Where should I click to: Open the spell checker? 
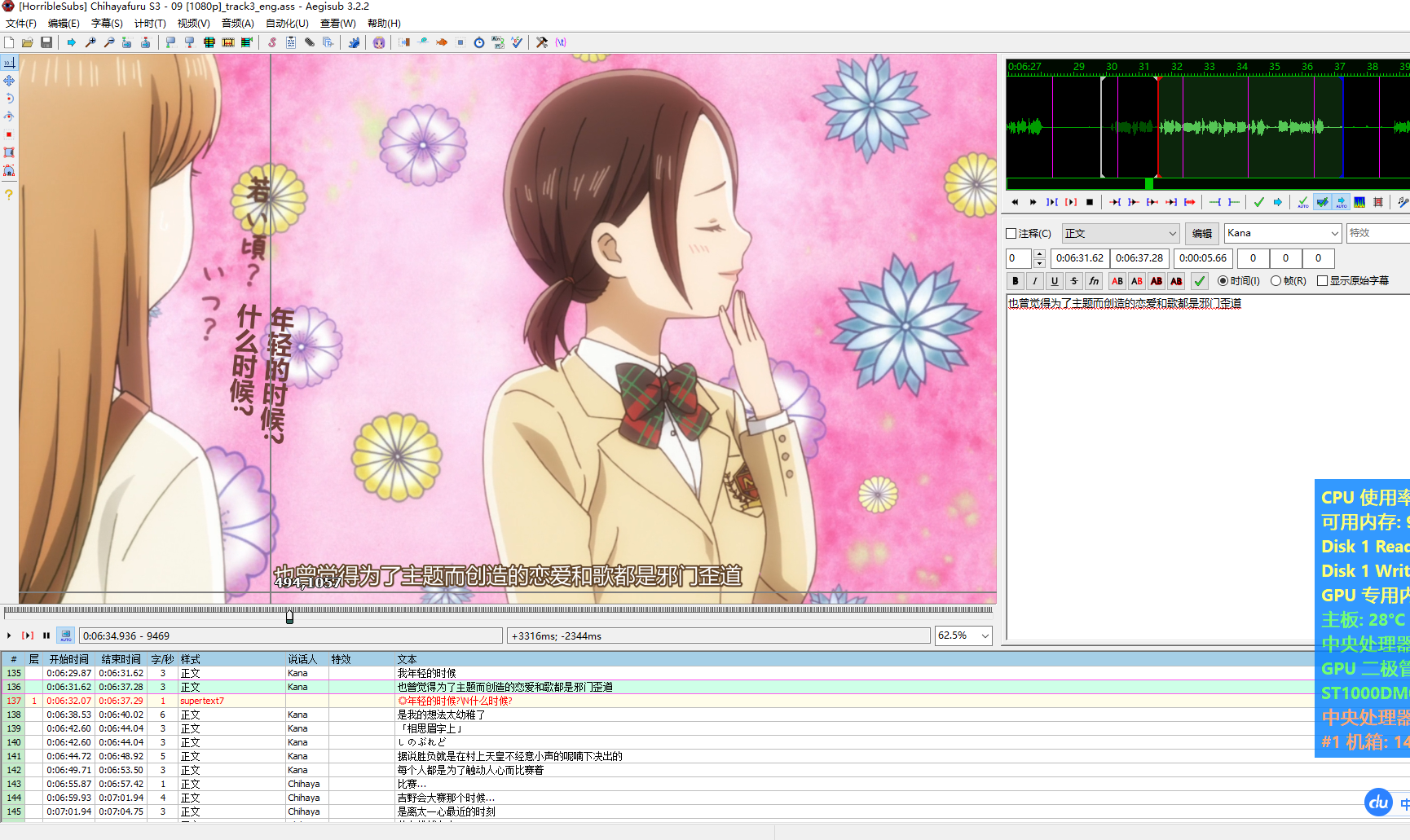point(517,42)
